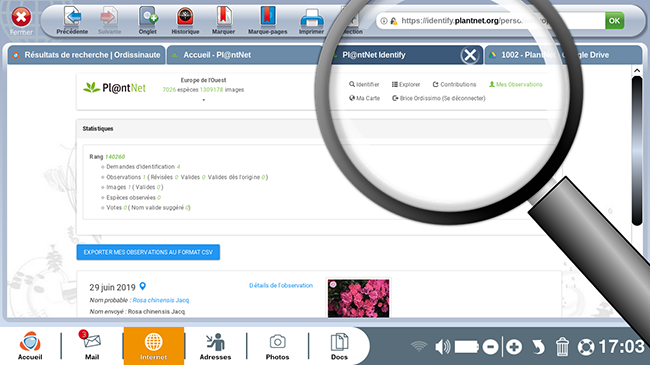The width and height of the screenshot is (650, 365).
Task: Close the Pl@ntNet Identify tab
Action: 470,55
